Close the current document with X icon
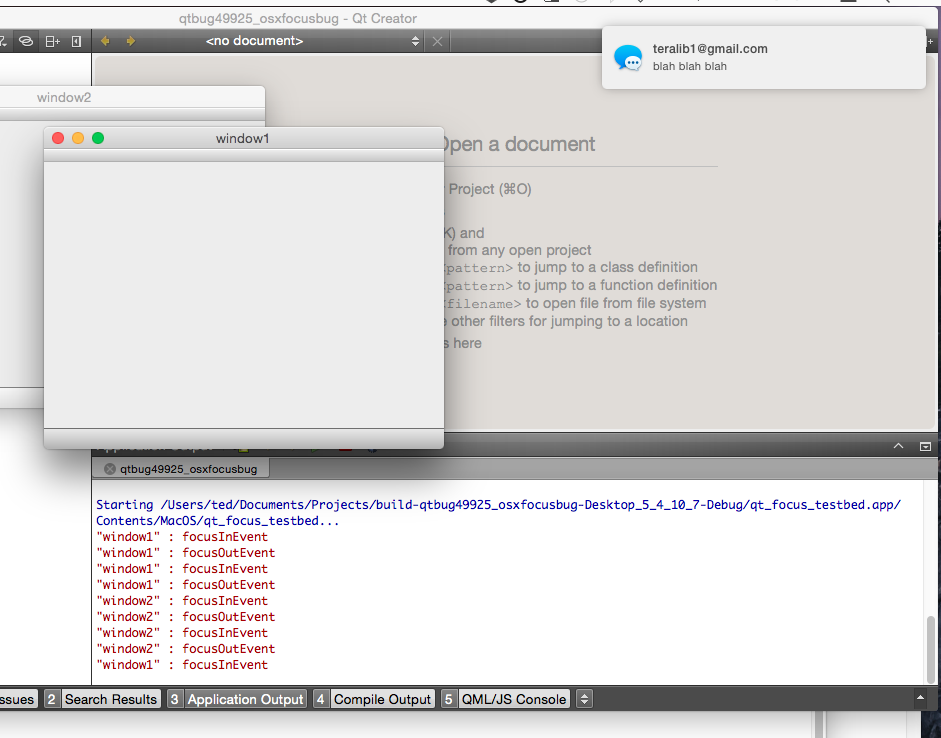The height and width of the screenshot is (738, 941). click(x=437, y=41)
